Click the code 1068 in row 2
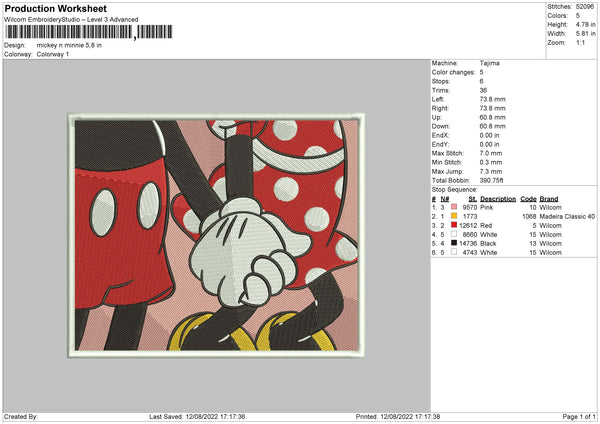Image resolution: width=600 pixels, height=424 pixels. pos(529,217)
